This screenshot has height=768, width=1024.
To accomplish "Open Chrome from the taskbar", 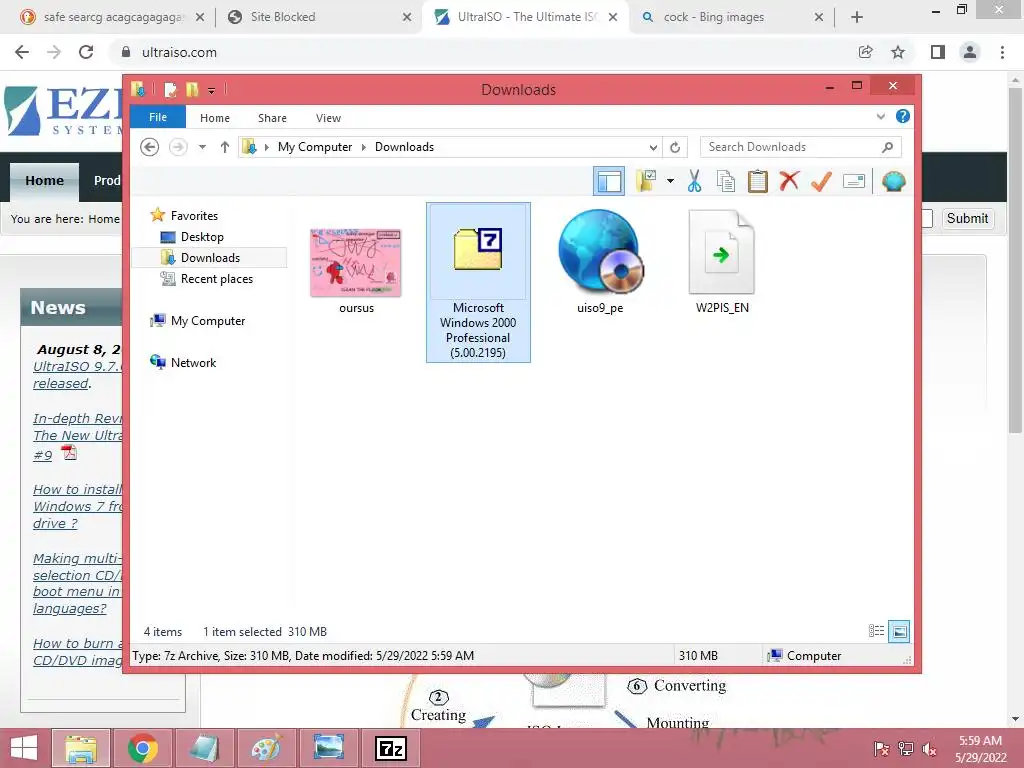I will 142,748.
